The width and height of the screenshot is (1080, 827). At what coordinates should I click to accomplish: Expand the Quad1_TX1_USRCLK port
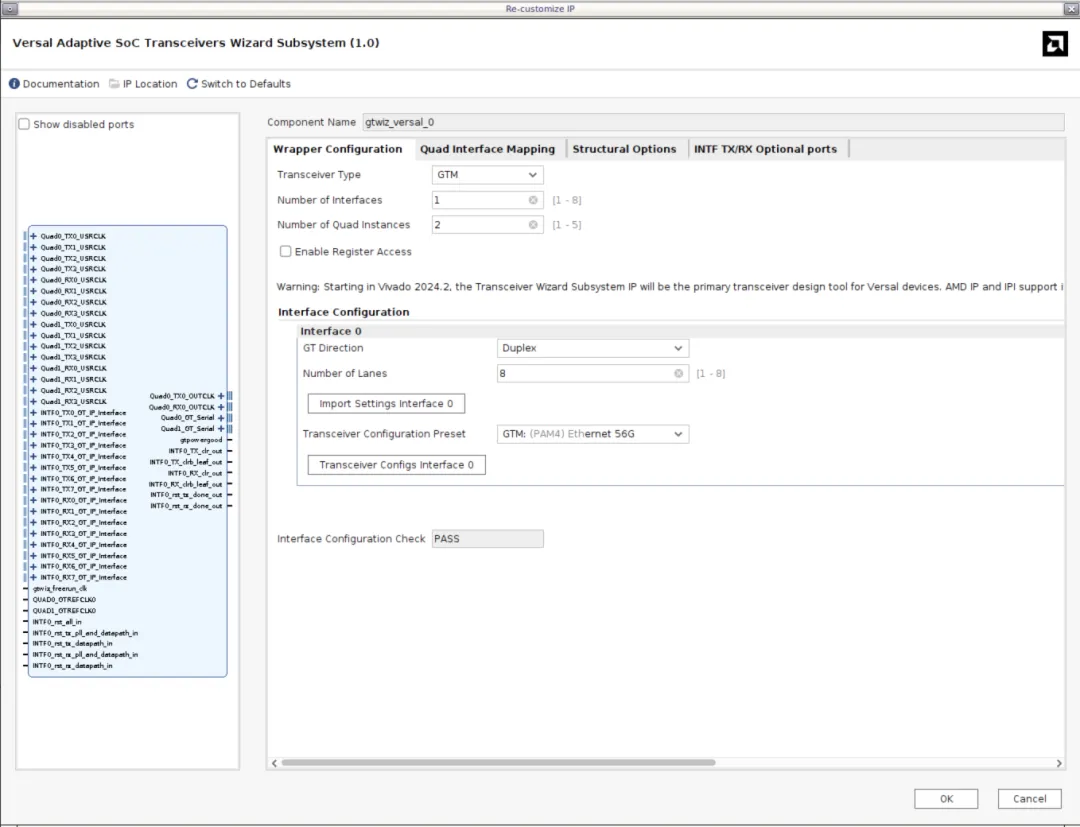coord(33,335)
